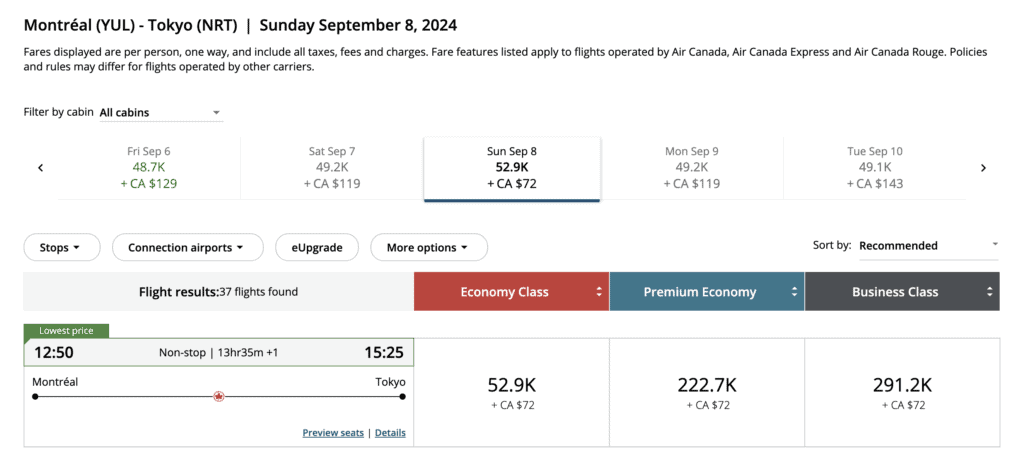Choose the 52.9K Economy fare

[511, 392]
